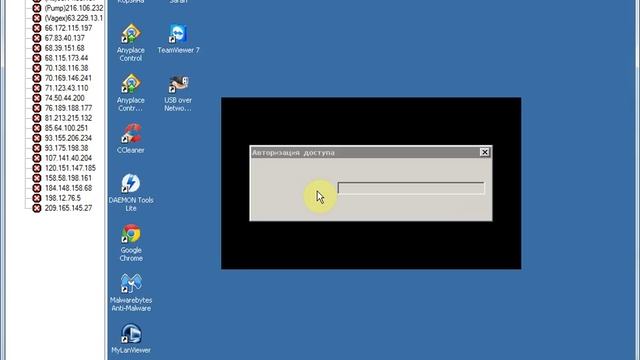This screenshot has height=360, width=640.
Task: Select the 158.58.198.161 host entry
Action: click(68, 178)
